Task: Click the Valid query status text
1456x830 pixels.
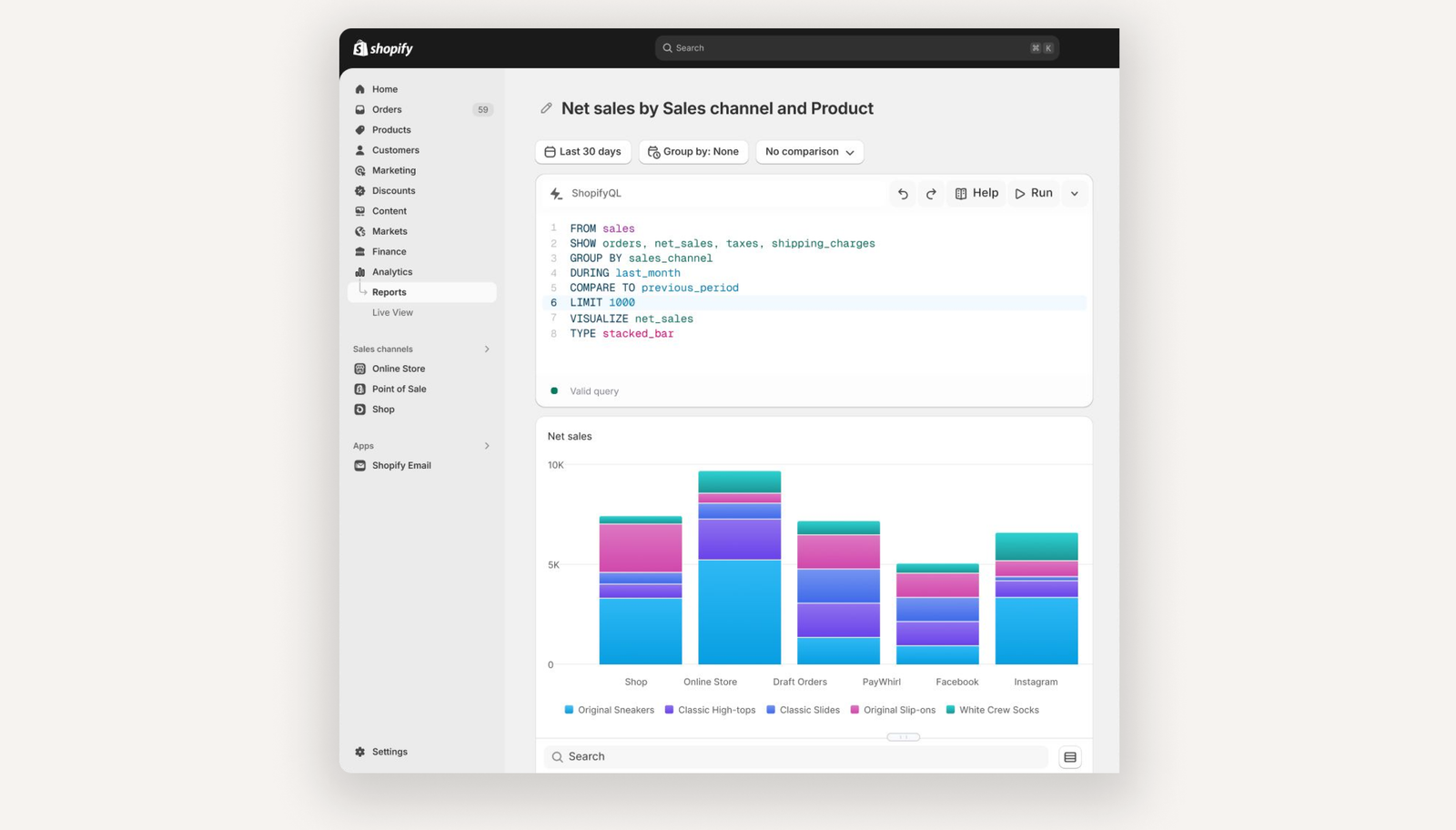Action: point(594,391)
